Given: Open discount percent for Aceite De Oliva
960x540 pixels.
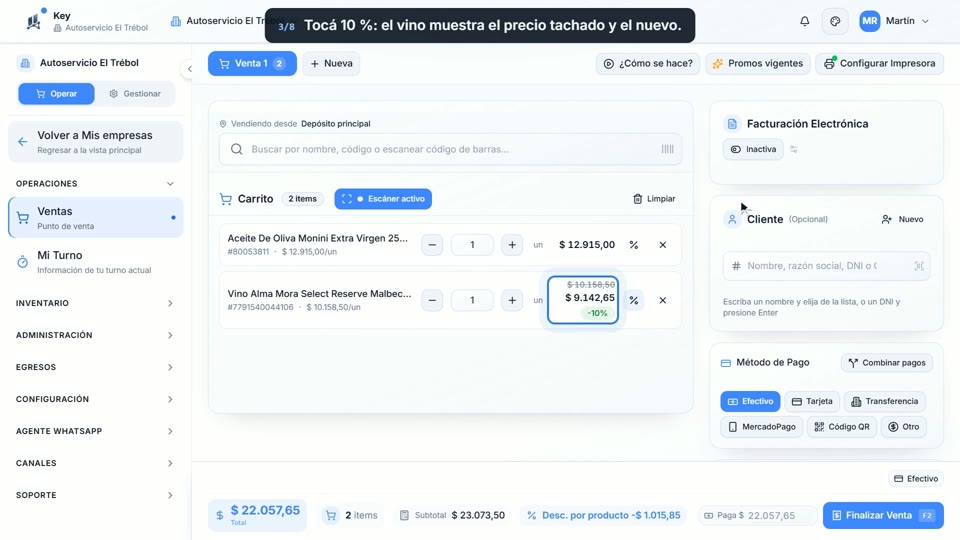Looking at the screenshot, I should (x=634, y=245).
